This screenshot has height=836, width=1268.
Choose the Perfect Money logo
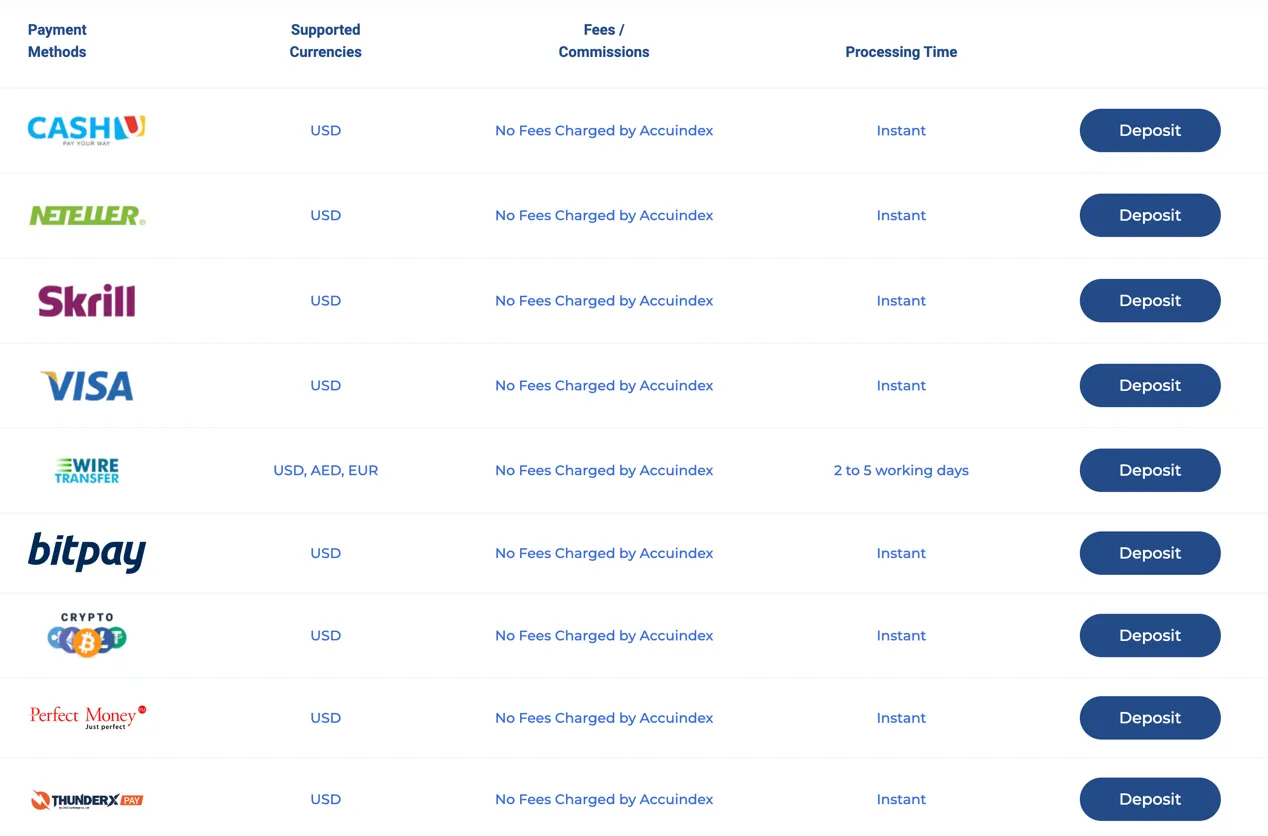(88, 717)
